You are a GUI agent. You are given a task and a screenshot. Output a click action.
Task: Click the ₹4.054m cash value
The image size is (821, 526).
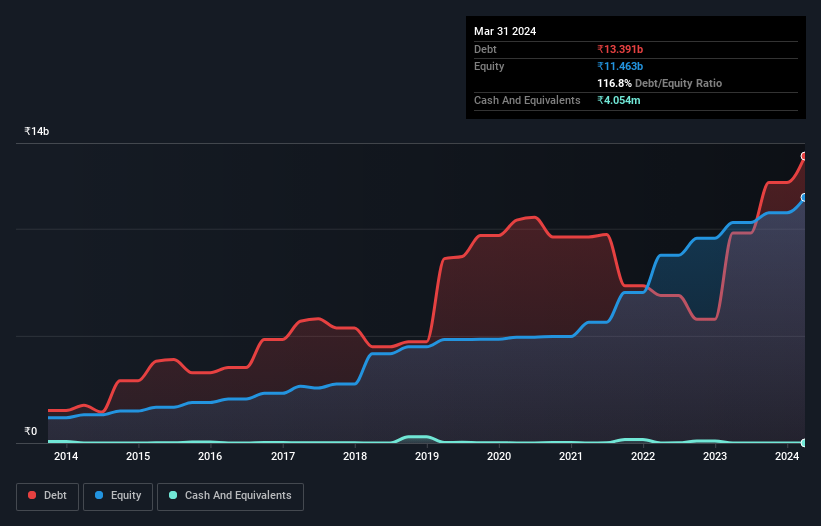619,100
